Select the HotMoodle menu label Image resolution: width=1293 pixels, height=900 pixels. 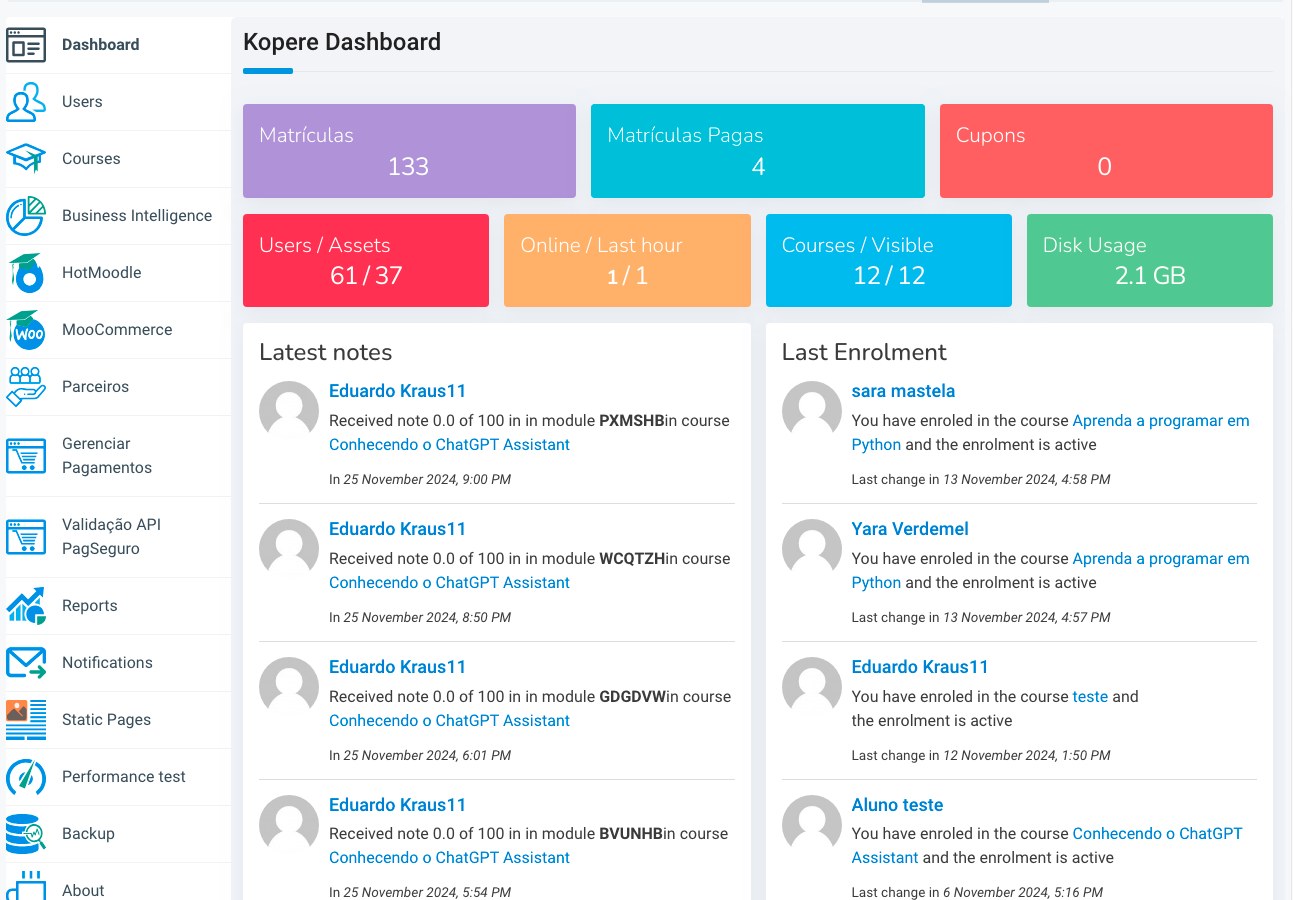(x=101, y=273)
